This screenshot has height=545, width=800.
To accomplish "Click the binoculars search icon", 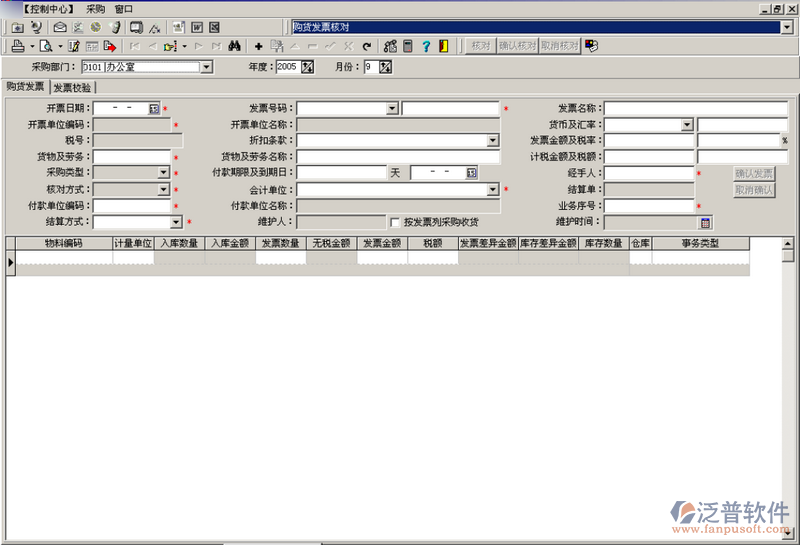I will tap(234, 46).
